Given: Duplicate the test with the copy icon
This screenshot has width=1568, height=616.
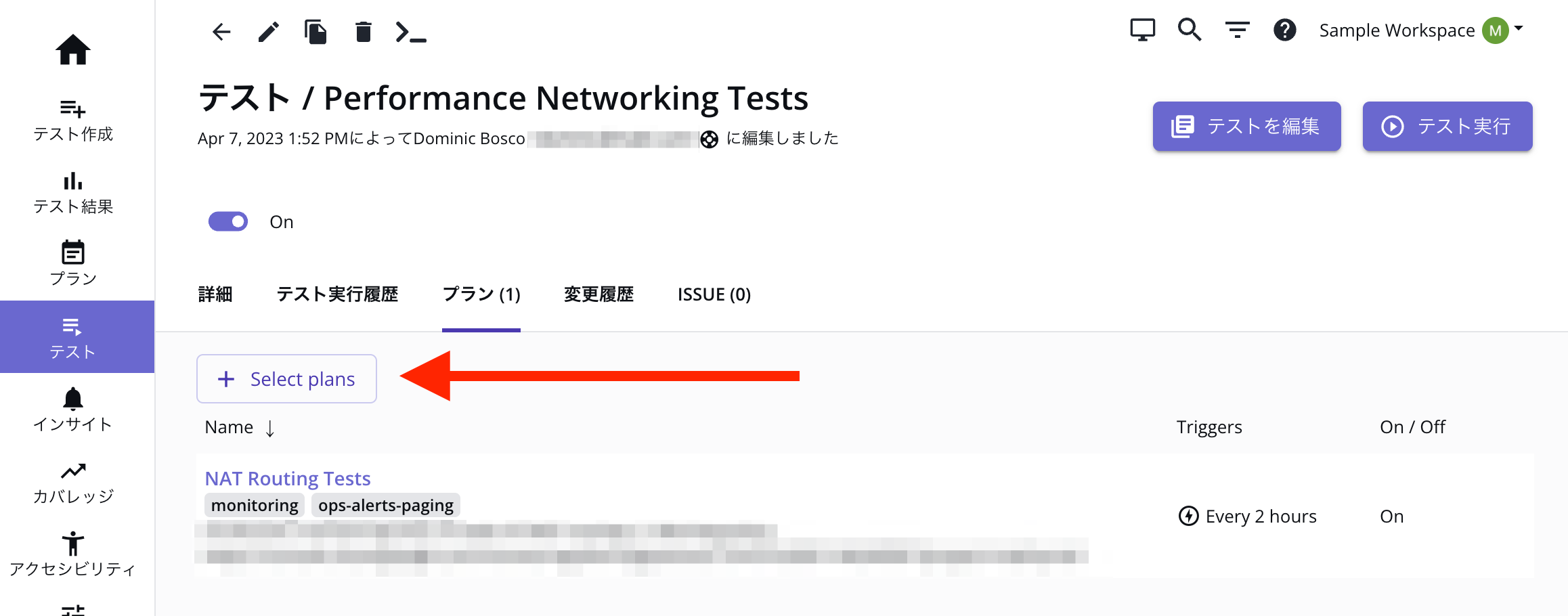Looking at the screenshot, I should pyautogui.click(x=315, y=32).
